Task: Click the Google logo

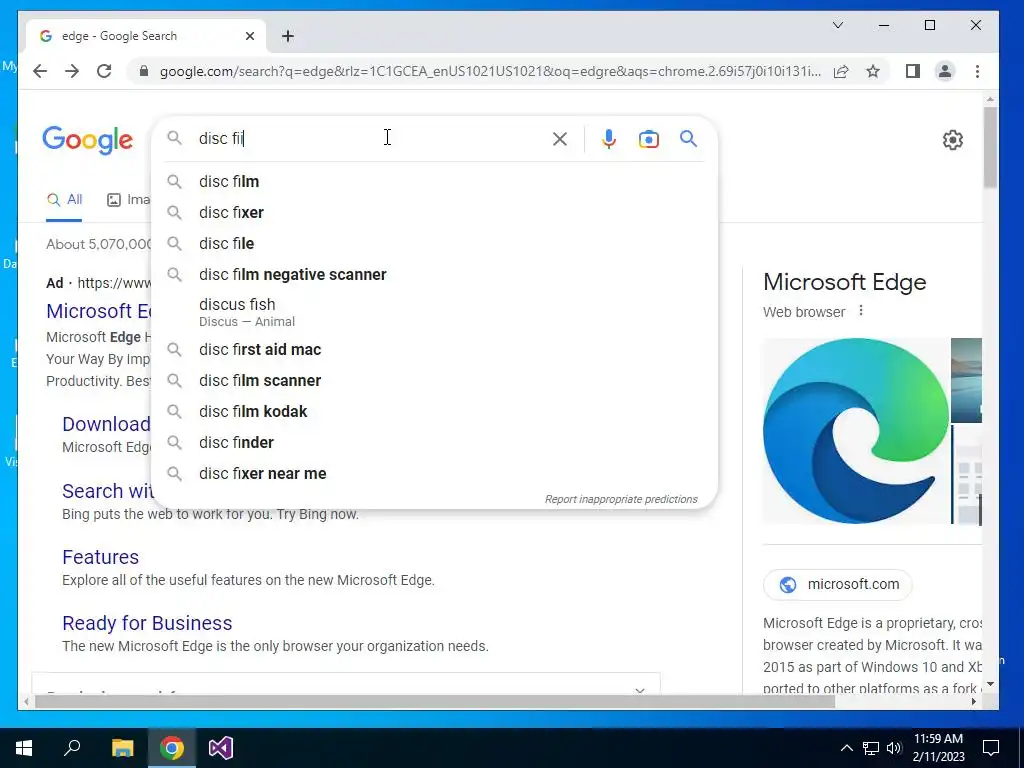Action: (x=88, y=140)
